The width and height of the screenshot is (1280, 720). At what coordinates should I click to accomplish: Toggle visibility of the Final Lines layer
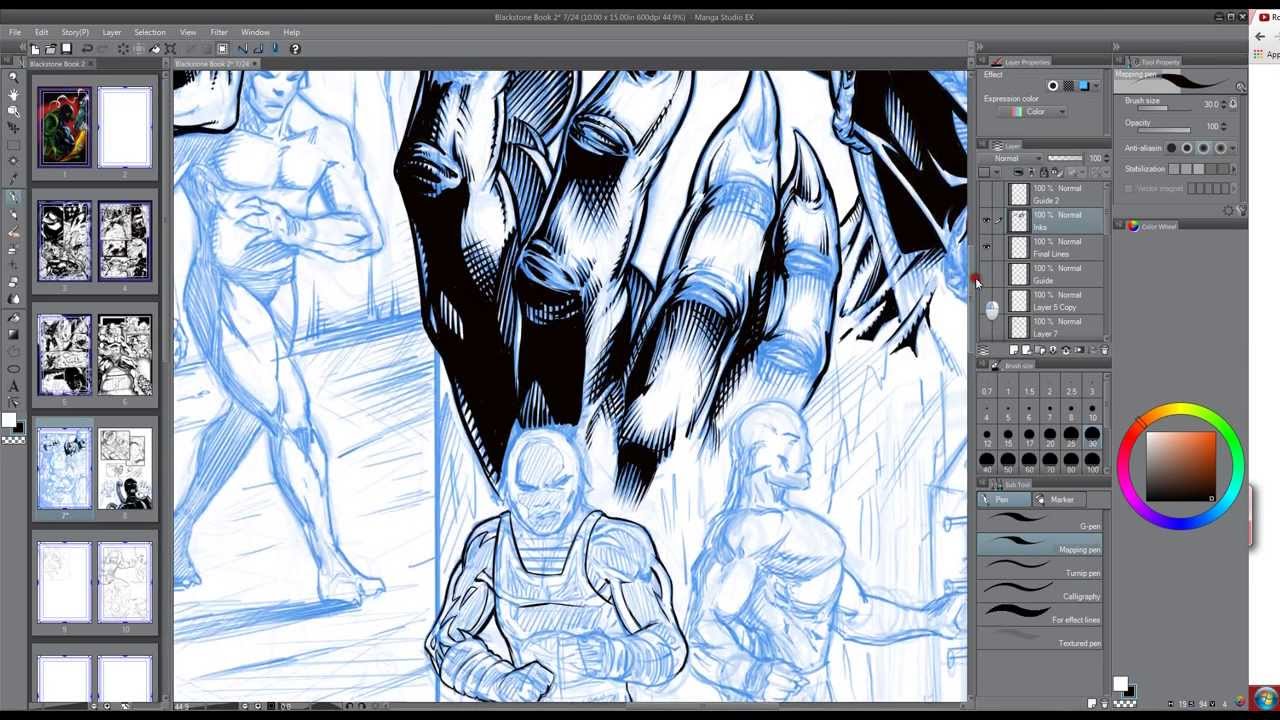coord(986,247)
